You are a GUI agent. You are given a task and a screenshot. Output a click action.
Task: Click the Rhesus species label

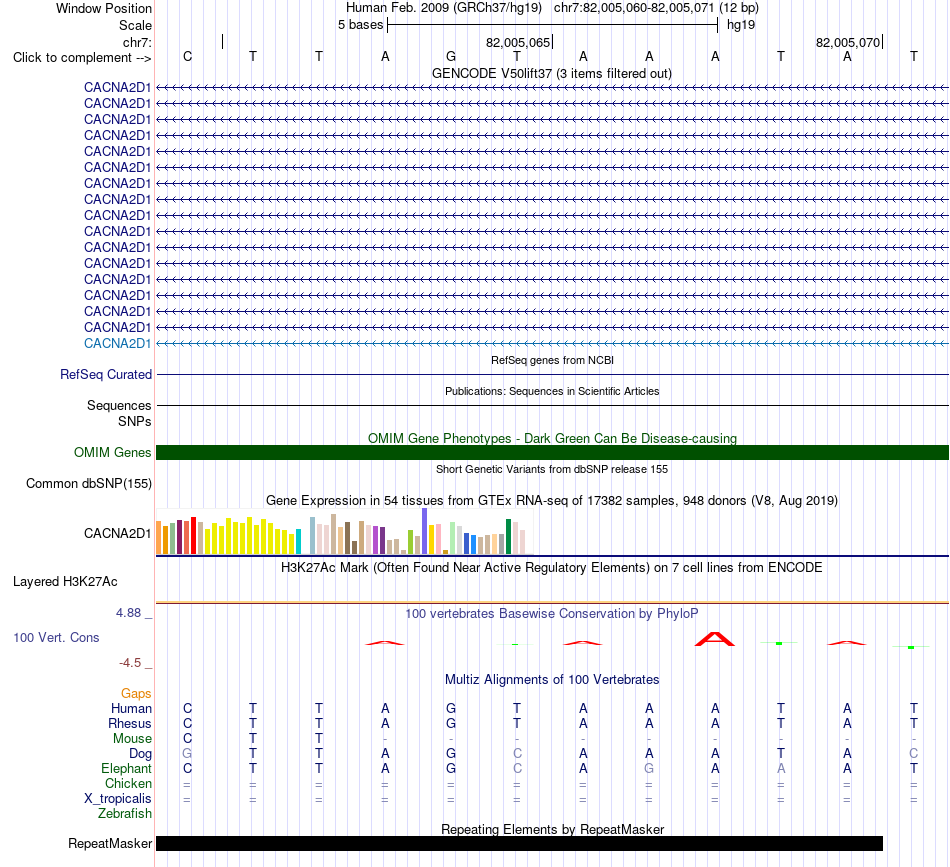(x=130, y=723)
